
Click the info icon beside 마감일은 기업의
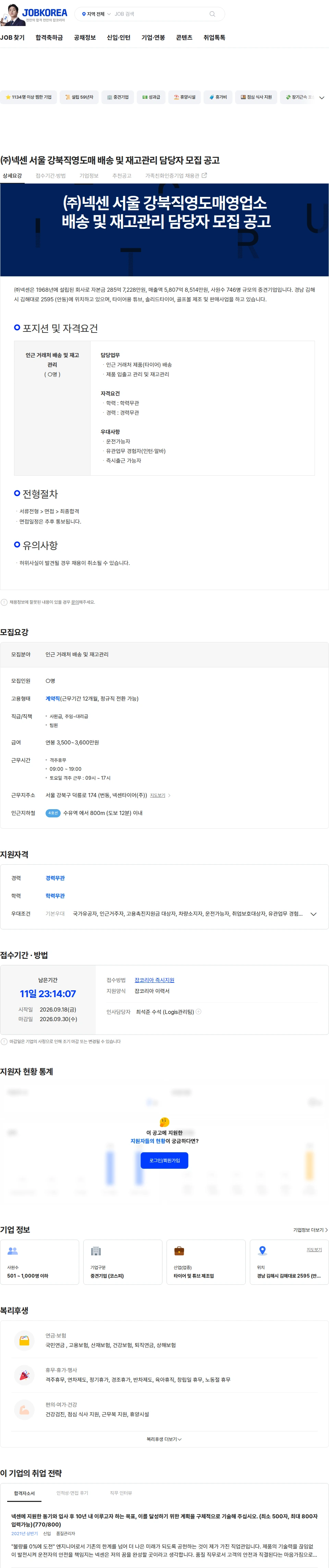coord(4,1041)
